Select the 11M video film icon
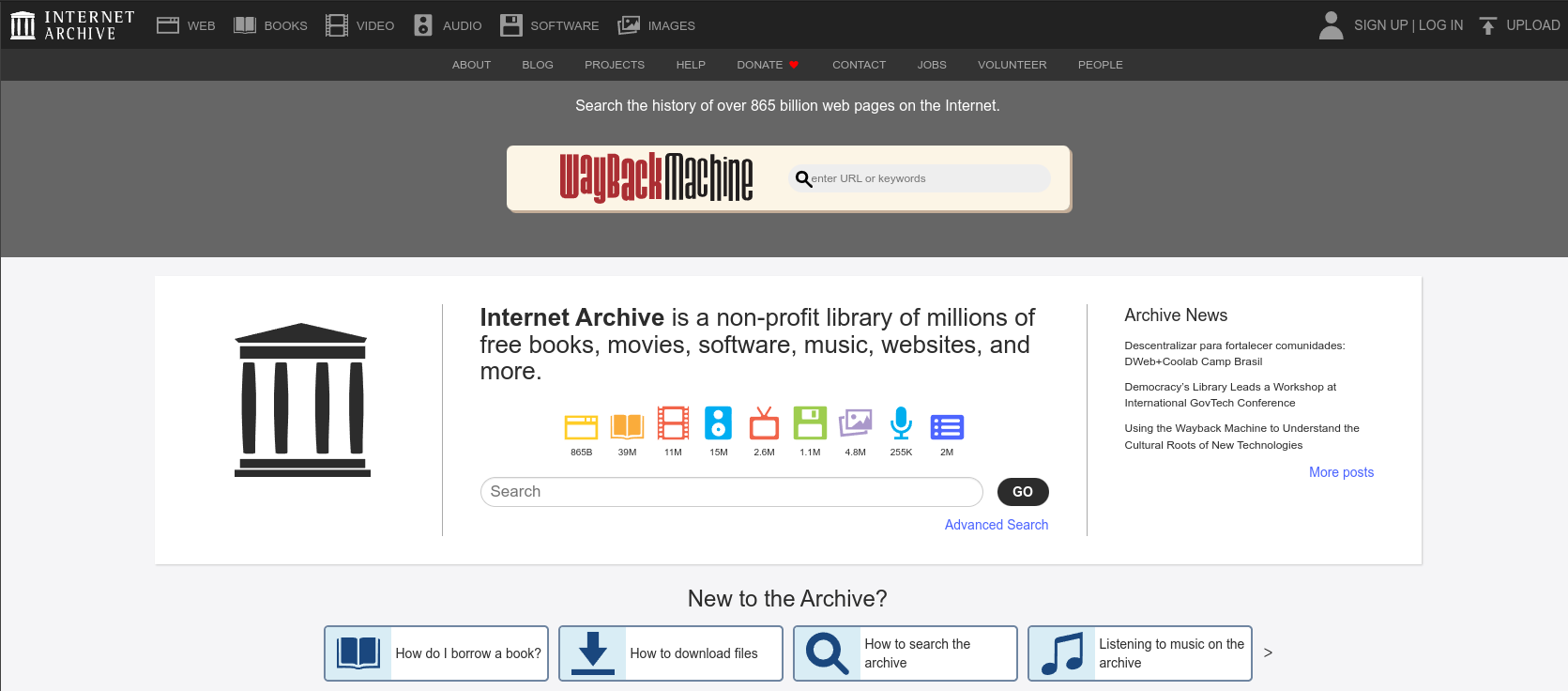This screenshot has width=1568, height=691. coord(673,423)
